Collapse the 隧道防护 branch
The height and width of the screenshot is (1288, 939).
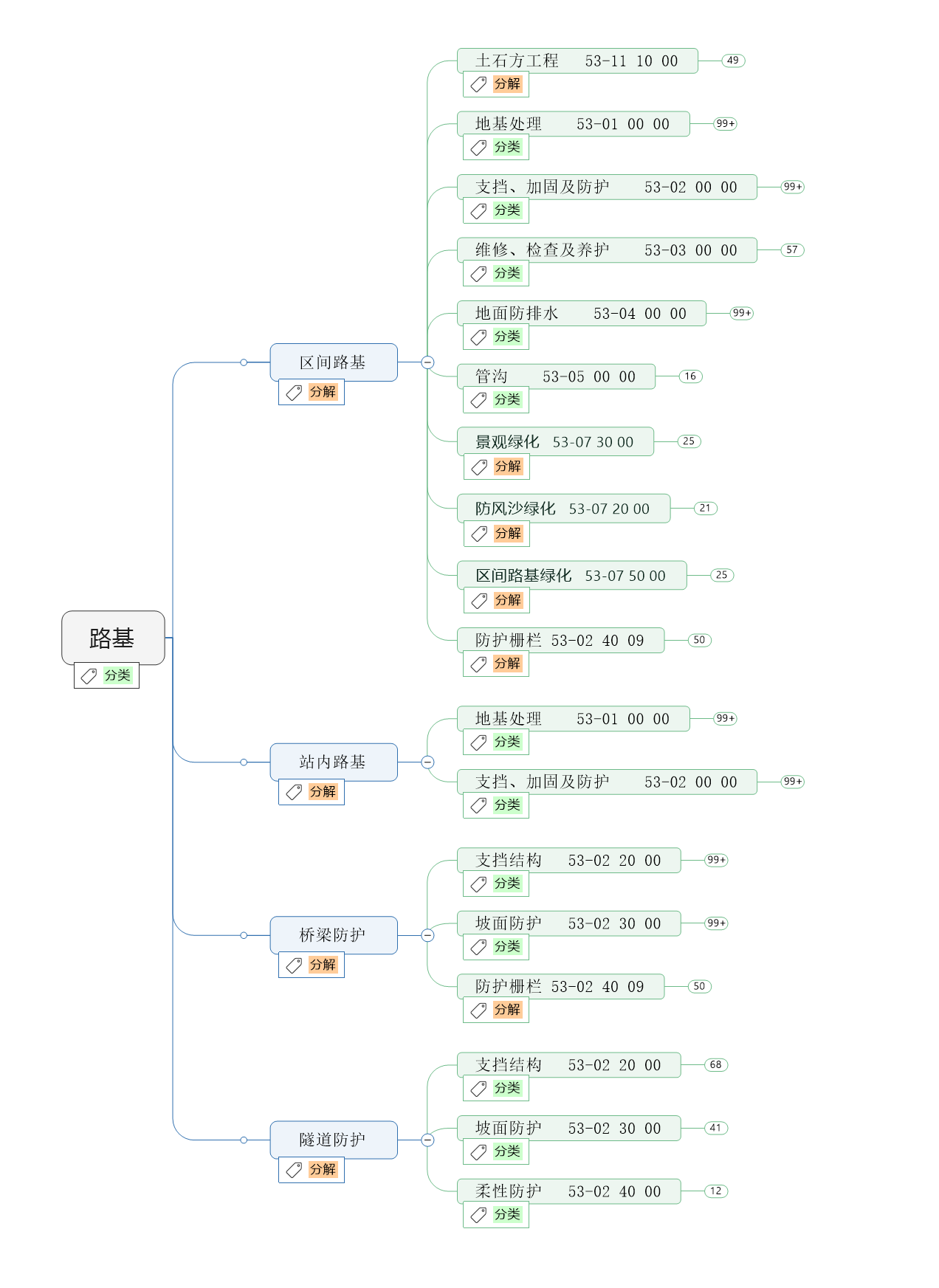tap(427, 1140)
